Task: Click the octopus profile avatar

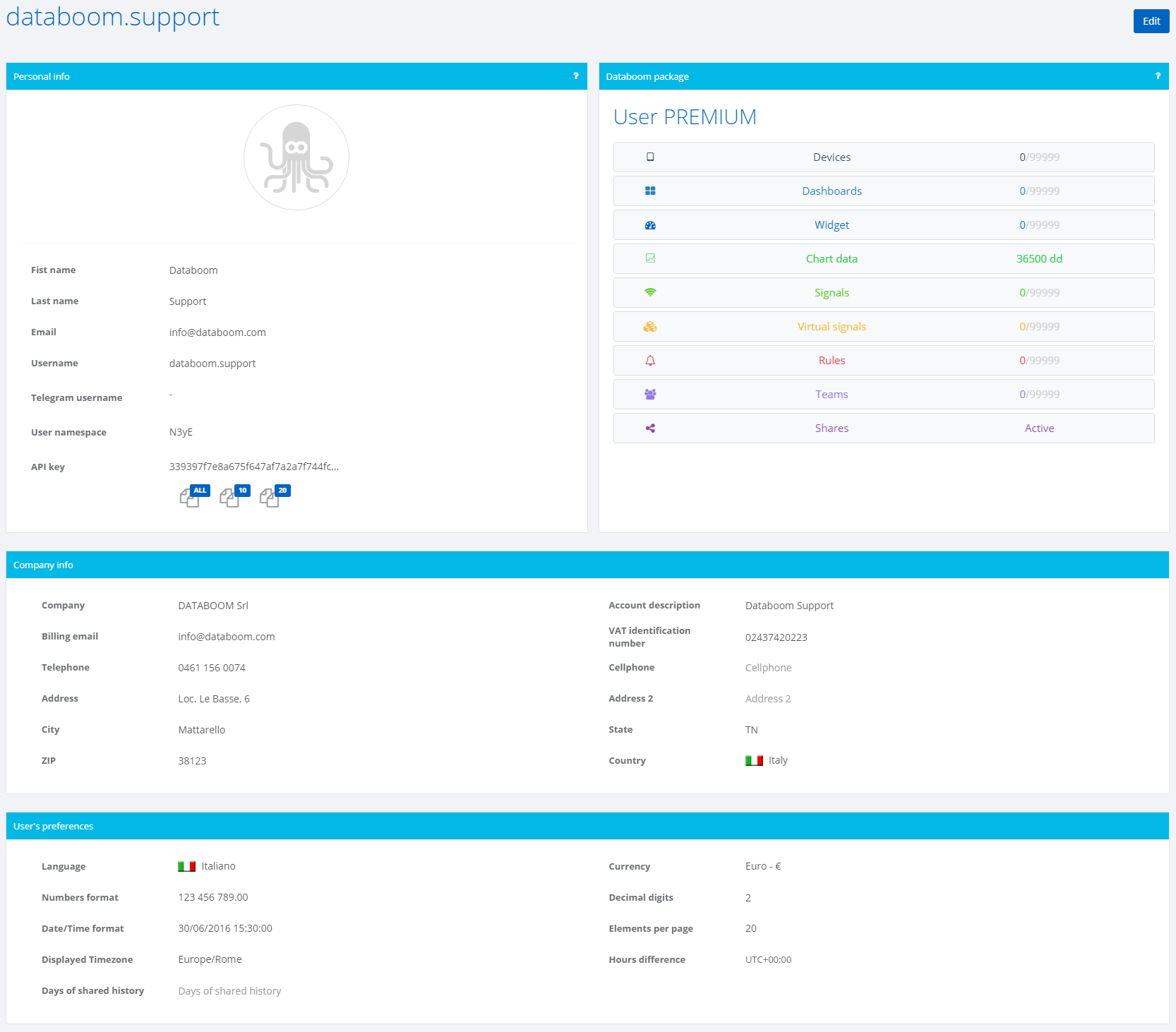Action: click(296, 157)
